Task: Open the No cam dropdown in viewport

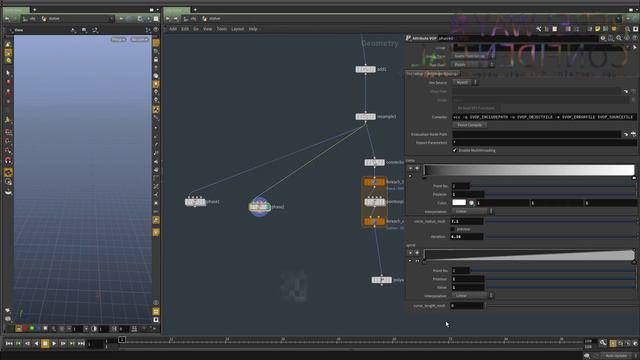Action: pyautogui.click(x=139, y=39)
